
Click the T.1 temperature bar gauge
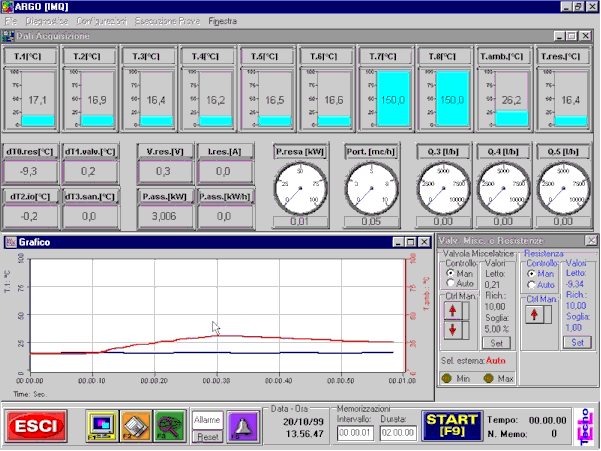click(x=31, y=98)
